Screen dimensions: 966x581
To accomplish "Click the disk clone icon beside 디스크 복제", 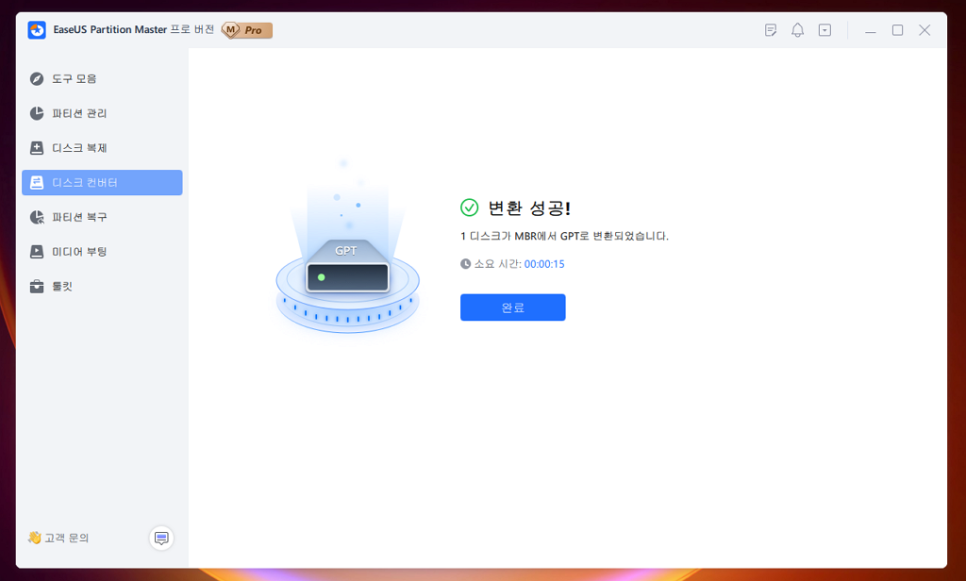I will coord(37,148).
